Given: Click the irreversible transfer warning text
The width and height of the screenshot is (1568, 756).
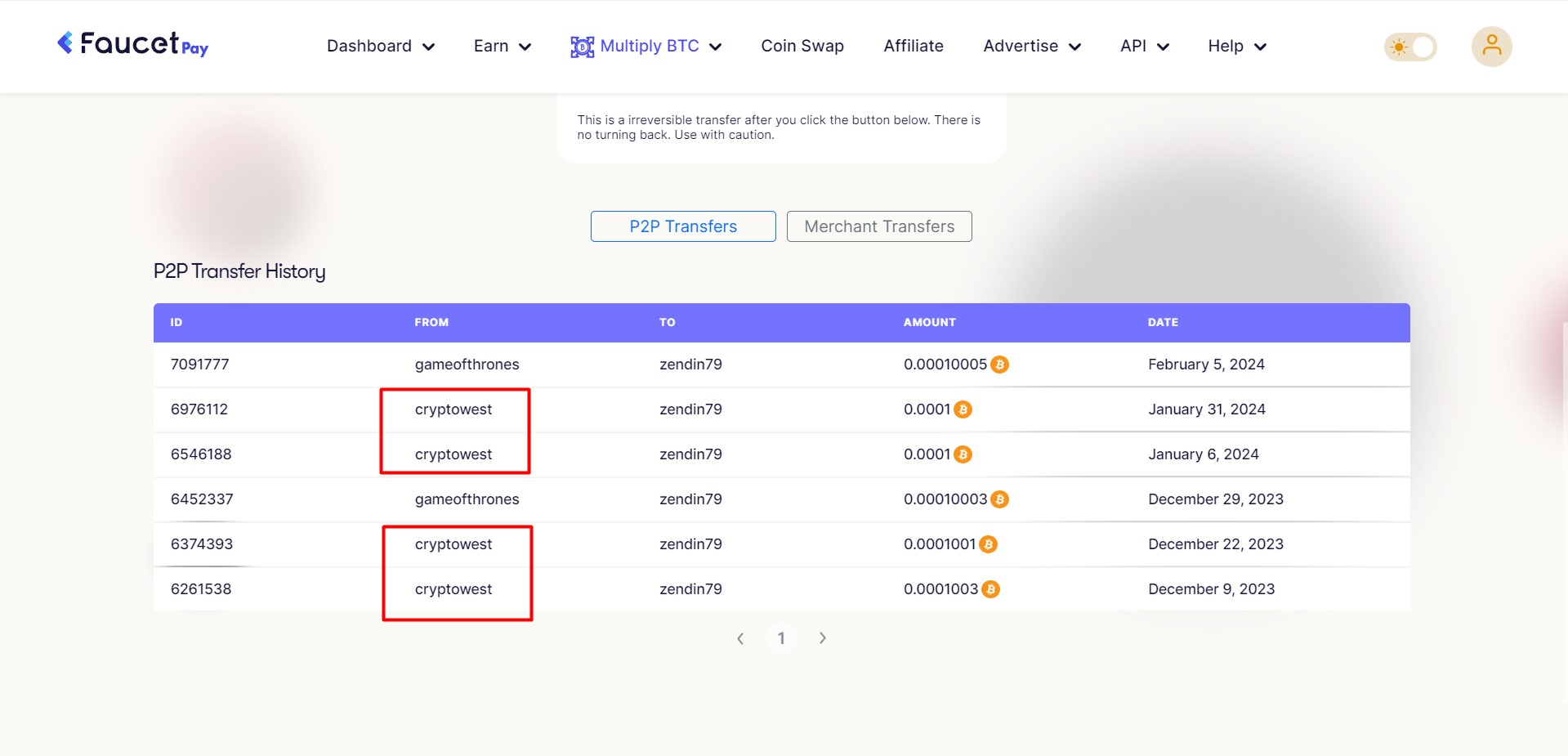Looking at the screenshot, I should [779, 127].
